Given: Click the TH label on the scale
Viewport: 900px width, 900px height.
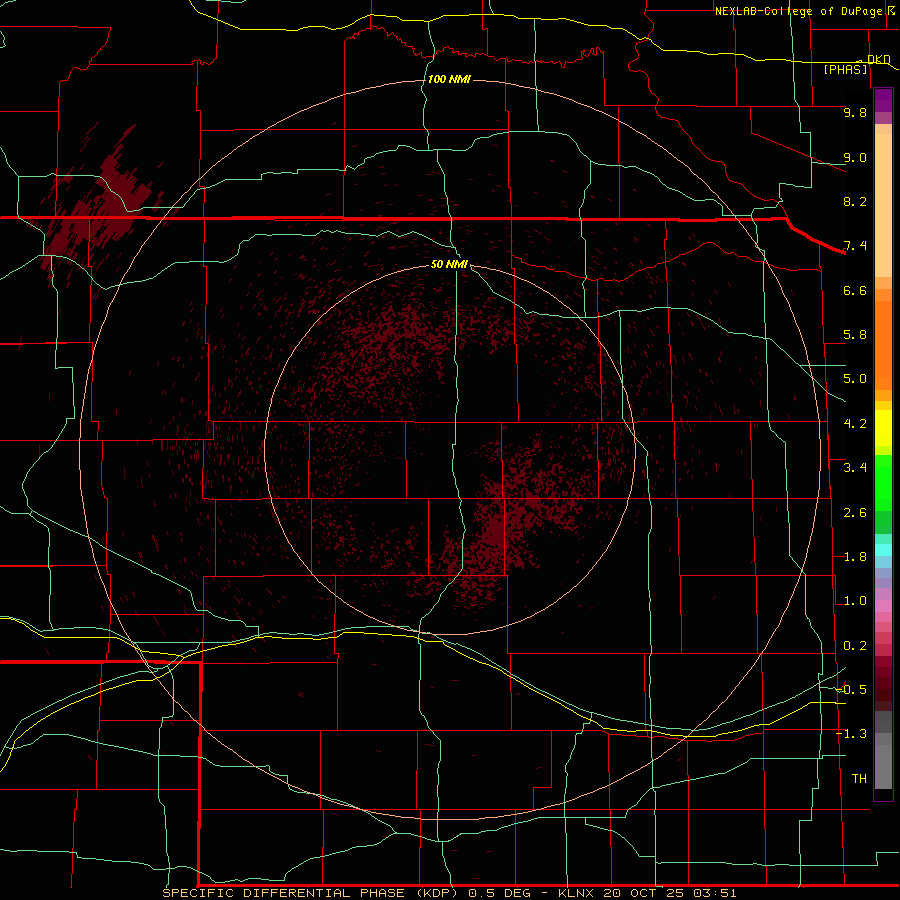Looking at the screenshot, I should (859, 779).
